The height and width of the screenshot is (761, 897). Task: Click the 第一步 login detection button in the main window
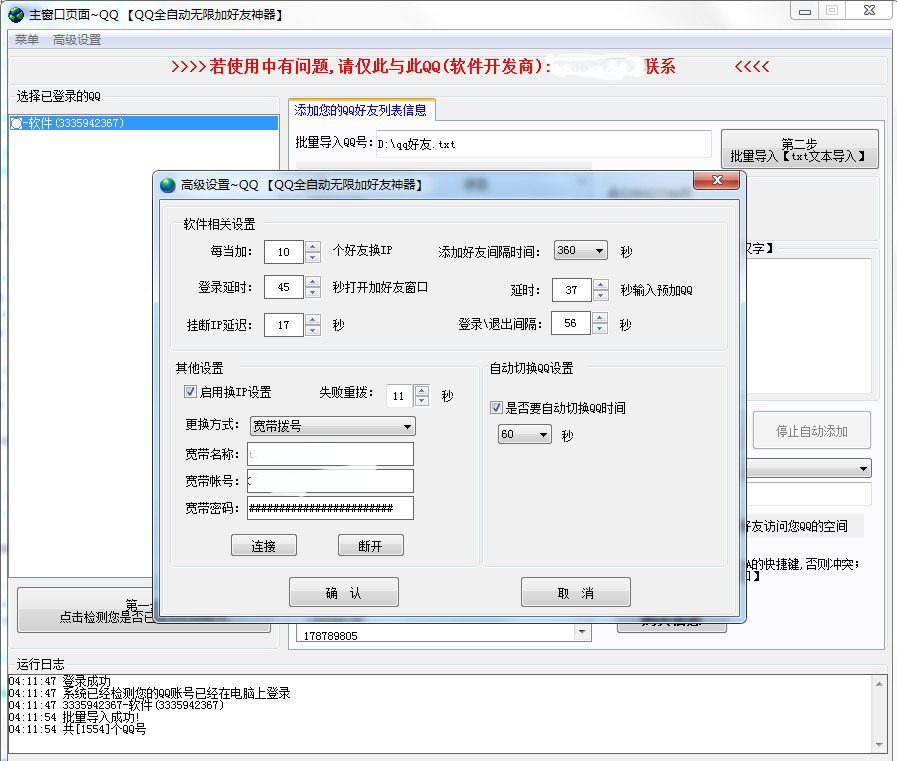pos(86,610)
